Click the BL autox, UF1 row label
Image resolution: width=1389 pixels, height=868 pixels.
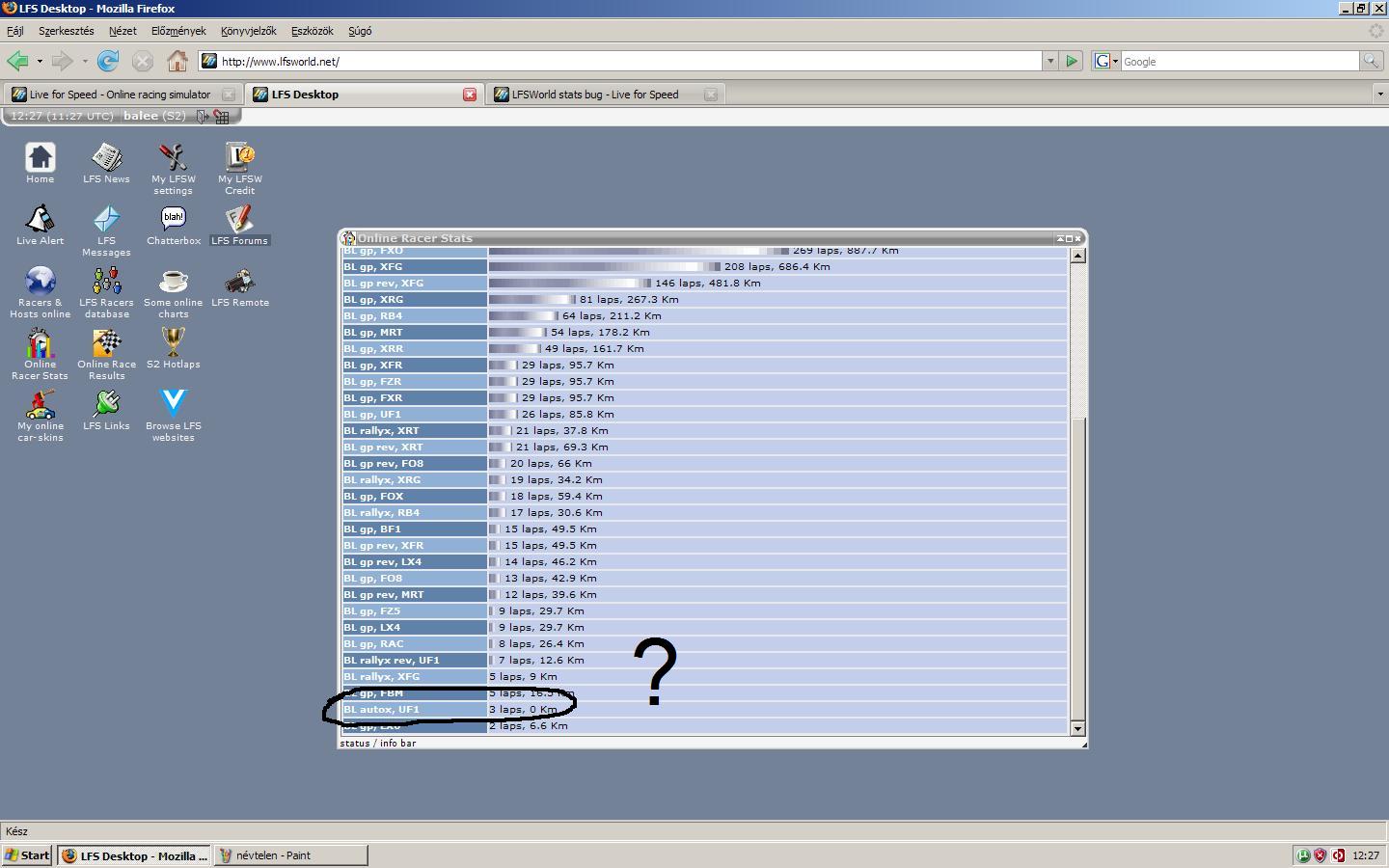coord(415,710)
